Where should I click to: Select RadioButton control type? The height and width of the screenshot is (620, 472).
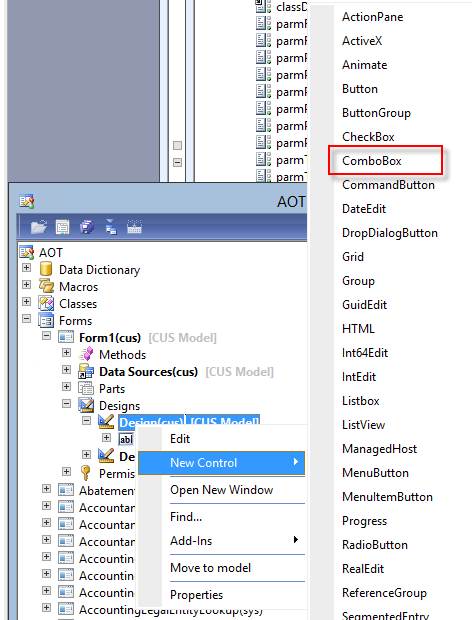pos(375,545)
